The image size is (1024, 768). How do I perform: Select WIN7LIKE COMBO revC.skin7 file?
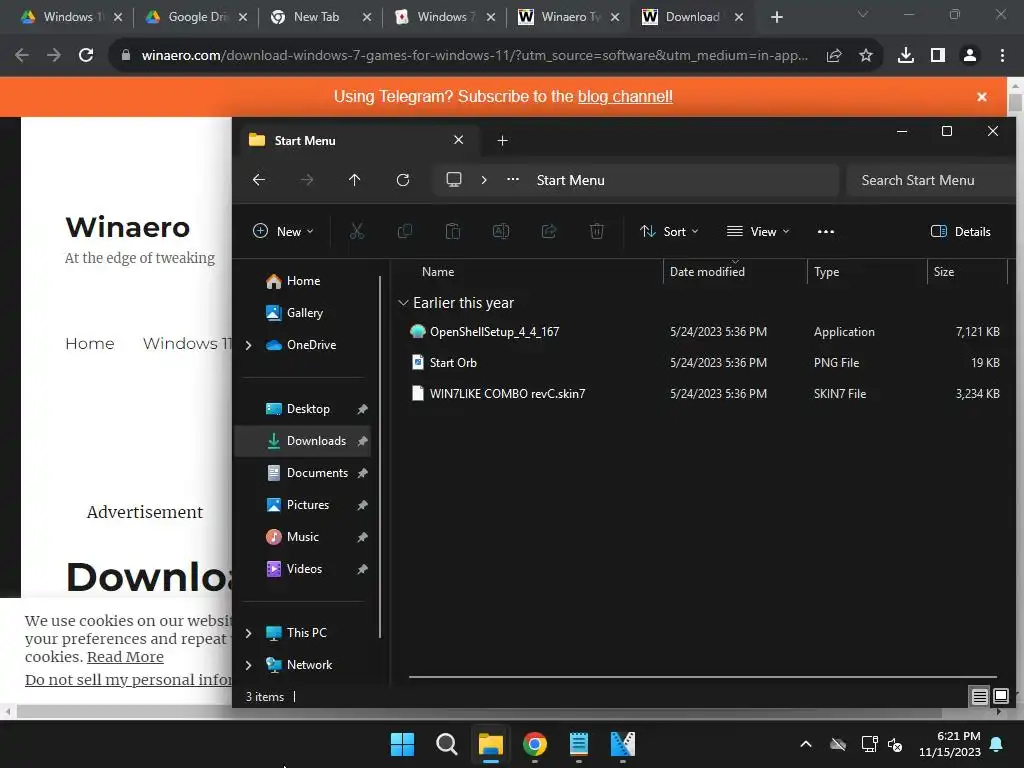pos(507,394)
